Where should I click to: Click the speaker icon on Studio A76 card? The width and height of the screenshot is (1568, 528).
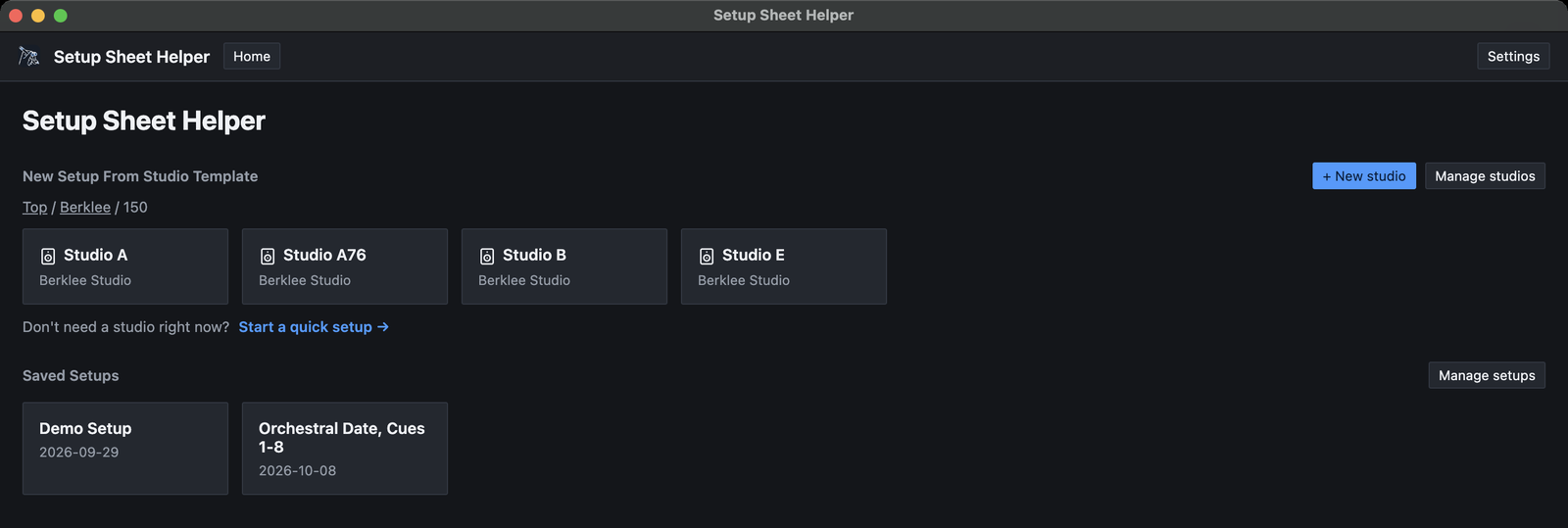tap(268, 256)
